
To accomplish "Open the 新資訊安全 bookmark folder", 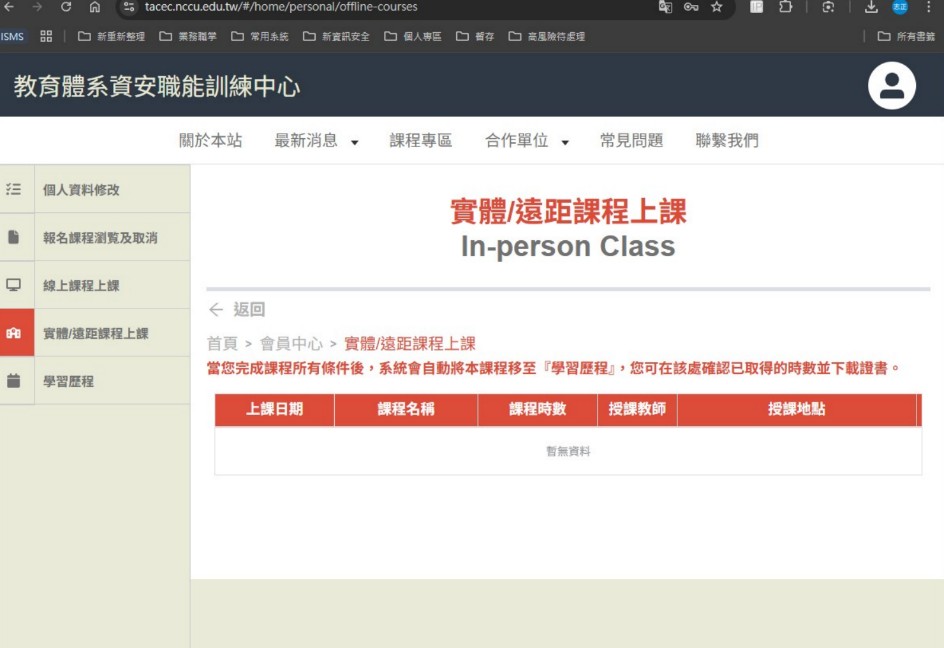I will 337,36.
